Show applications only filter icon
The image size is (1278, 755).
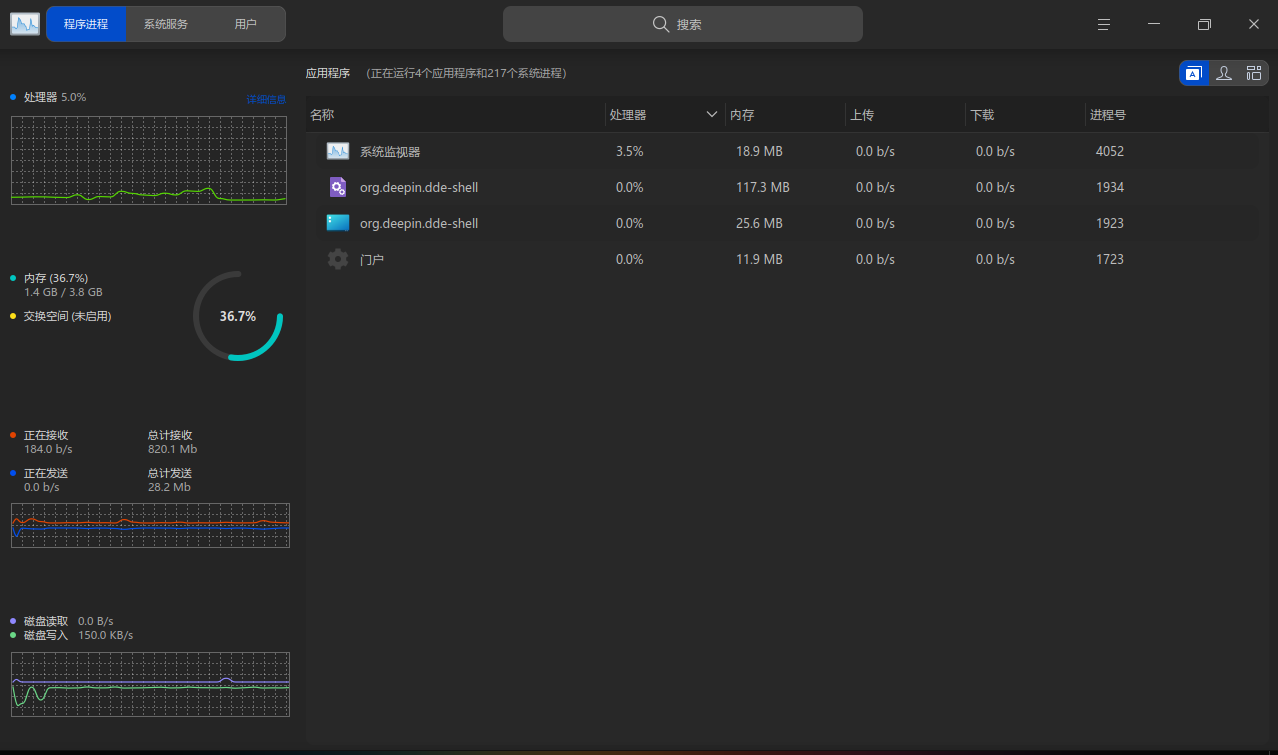(x=1193, y=73)
